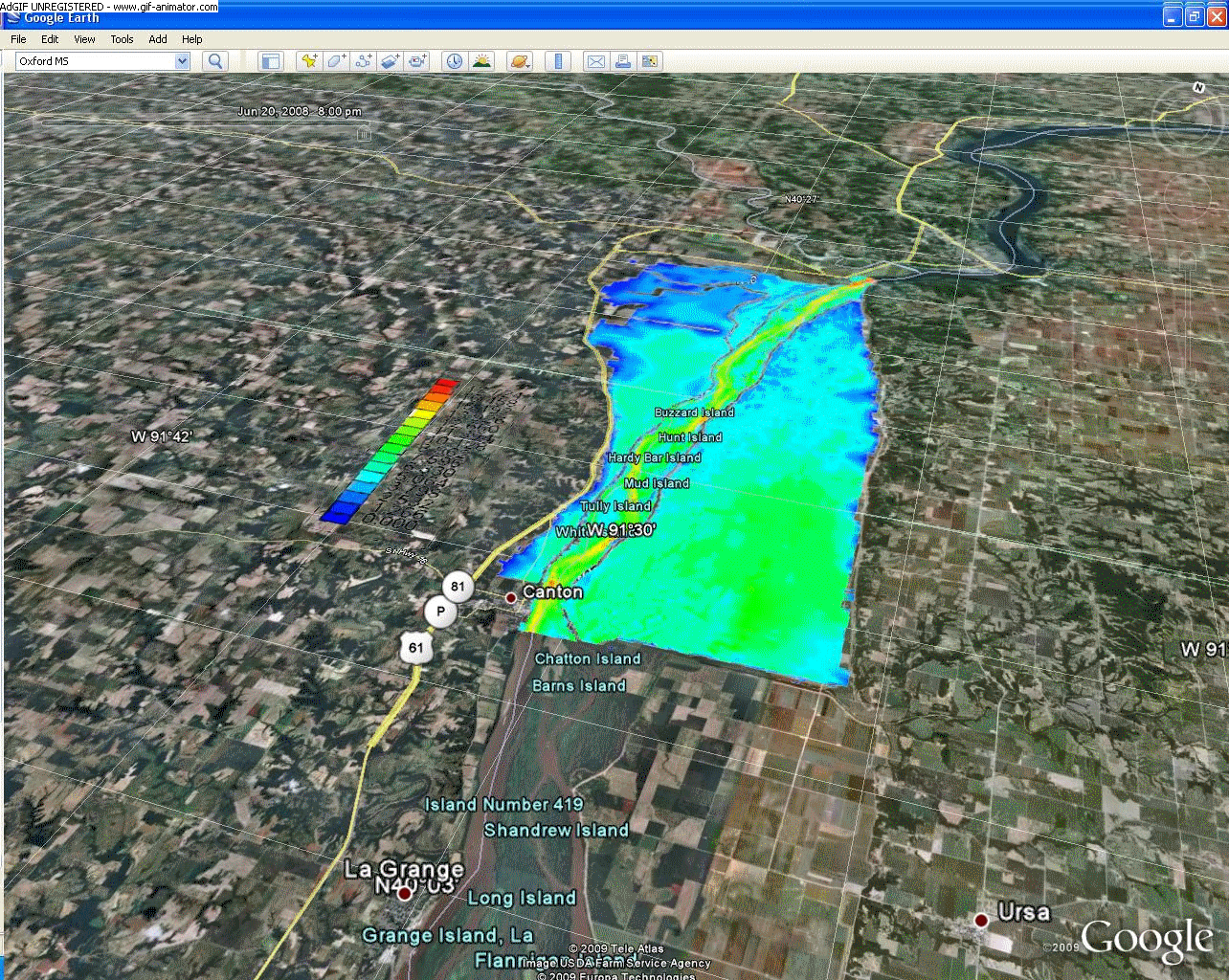Expand the Oxford MS search dropdown arrow
This screenshot has width=1229, height=980.
point(182,61)
